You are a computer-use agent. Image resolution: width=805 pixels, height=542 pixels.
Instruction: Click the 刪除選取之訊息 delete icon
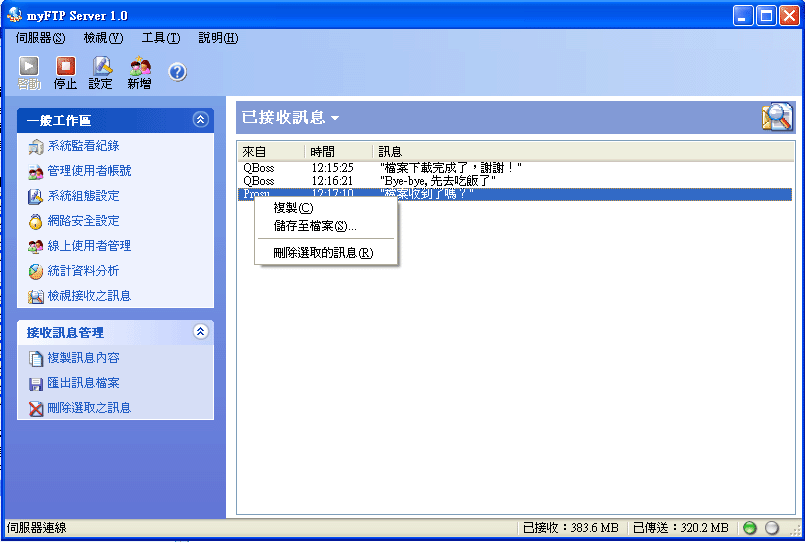click(35, 409)
